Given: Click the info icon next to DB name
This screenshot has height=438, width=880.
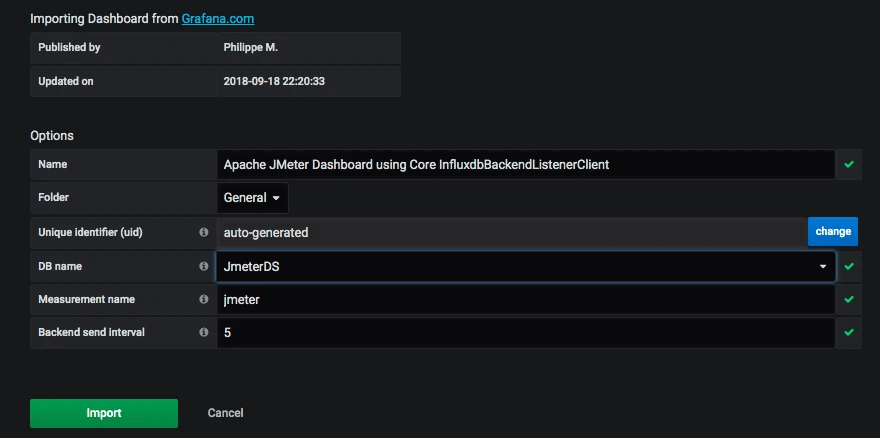Looking at the screenshot, I should 204,266.
